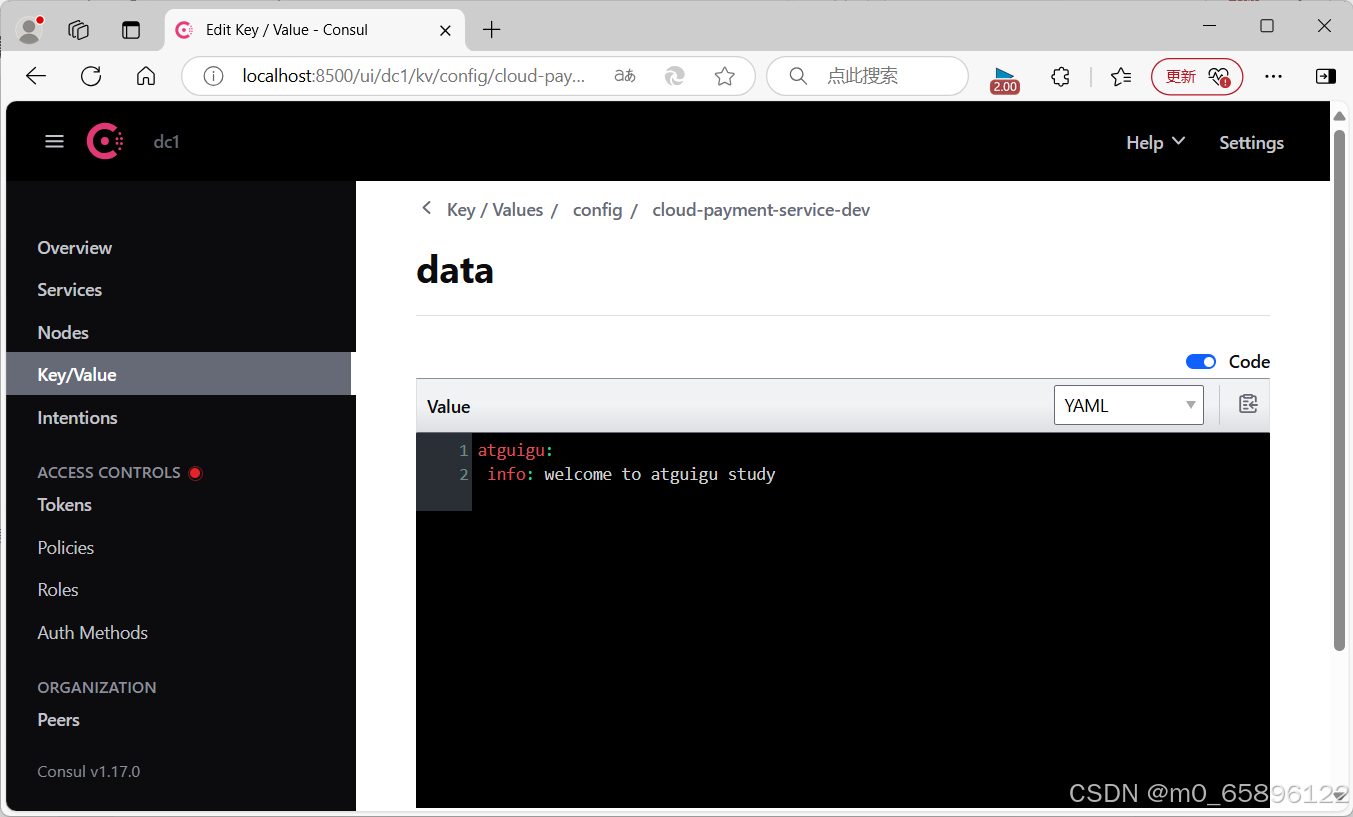Open Roles in sidebar
The width and height of the screenshot is (1353, 817).
coord(58,590)
